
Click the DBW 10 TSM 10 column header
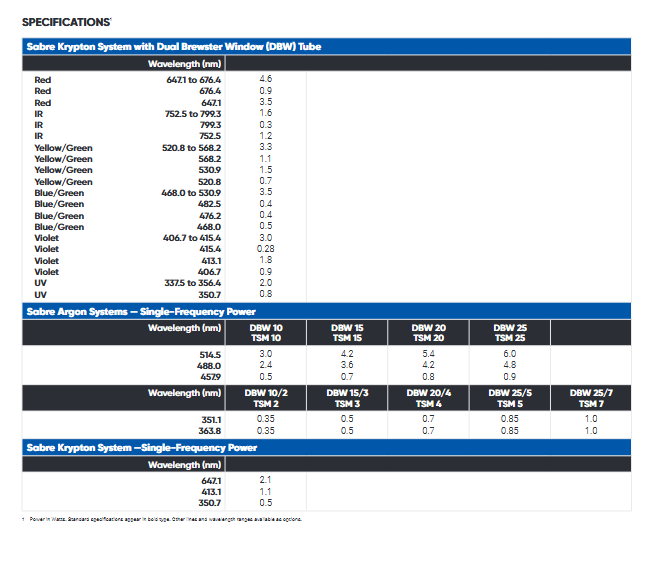[266, 333]
